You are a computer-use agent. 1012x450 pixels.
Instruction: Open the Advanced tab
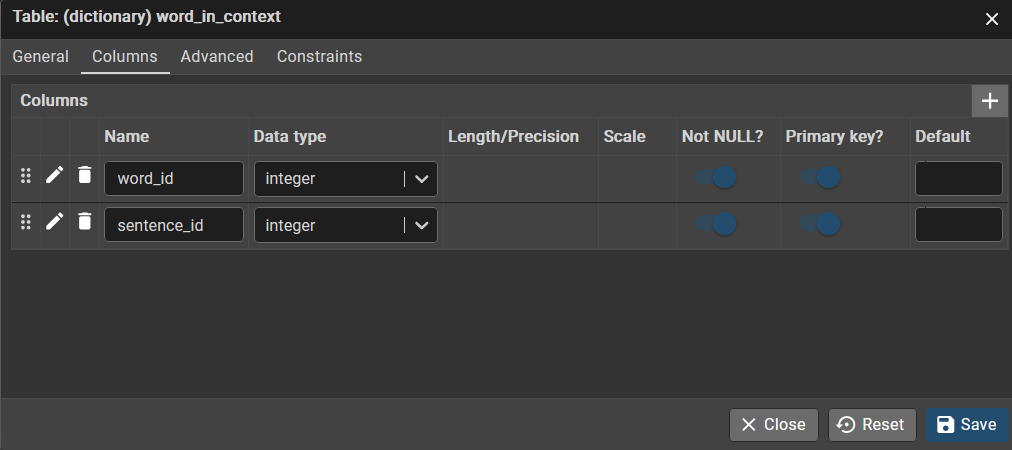(x=217, y=57)
